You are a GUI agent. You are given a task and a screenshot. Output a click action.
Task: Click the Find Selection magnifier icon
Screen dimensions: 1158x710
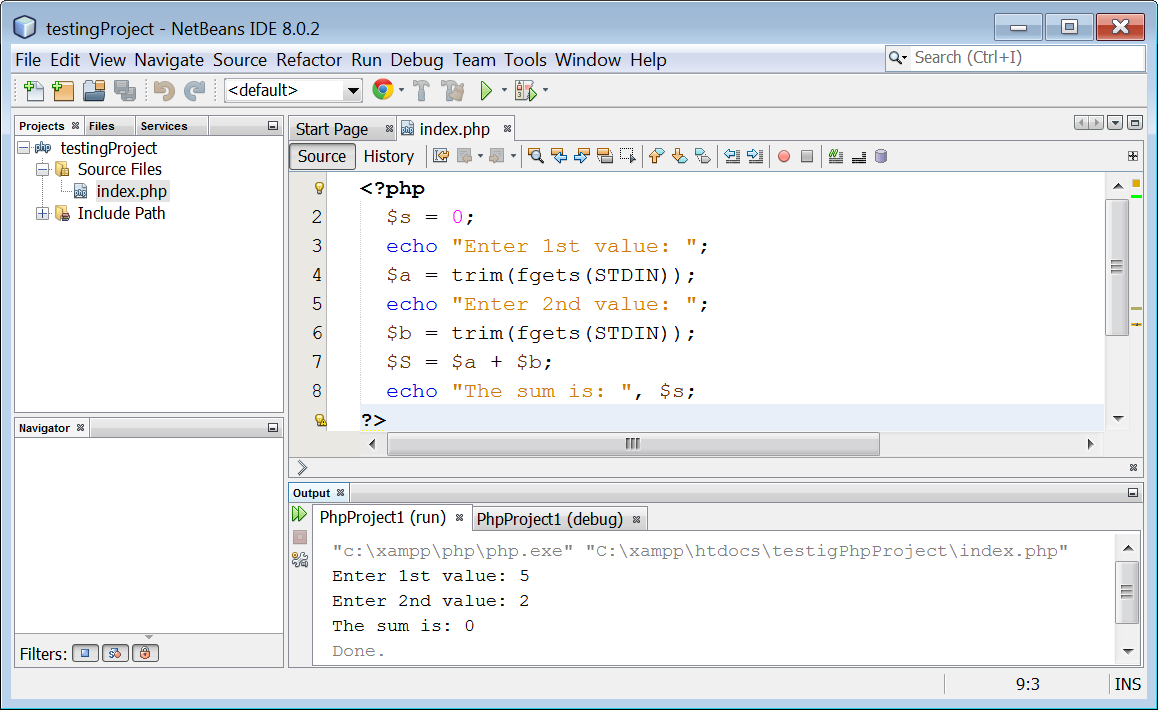tap(536, 156)
